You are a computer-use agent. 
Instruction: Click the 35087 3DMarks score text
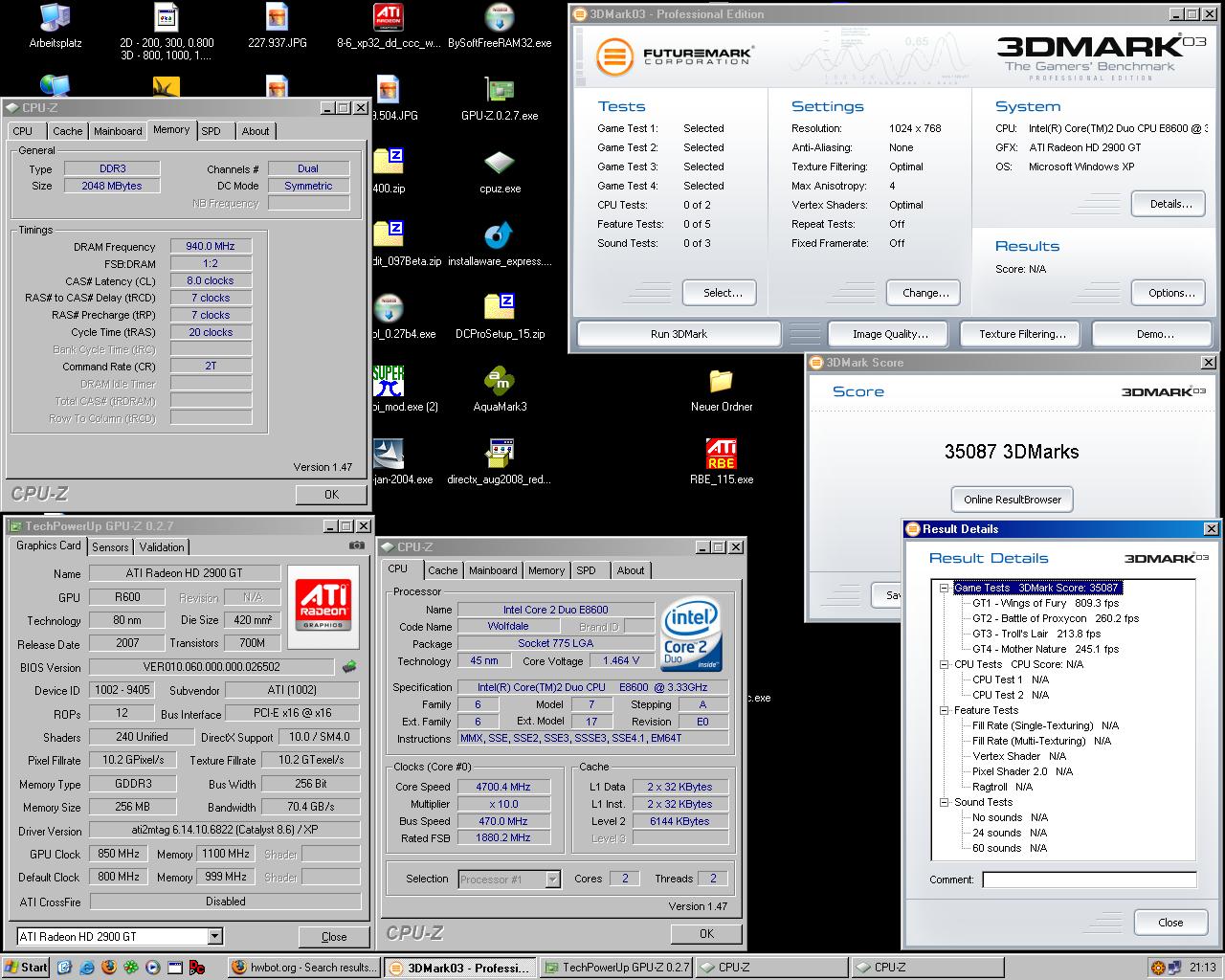(x=1012, y=452)
